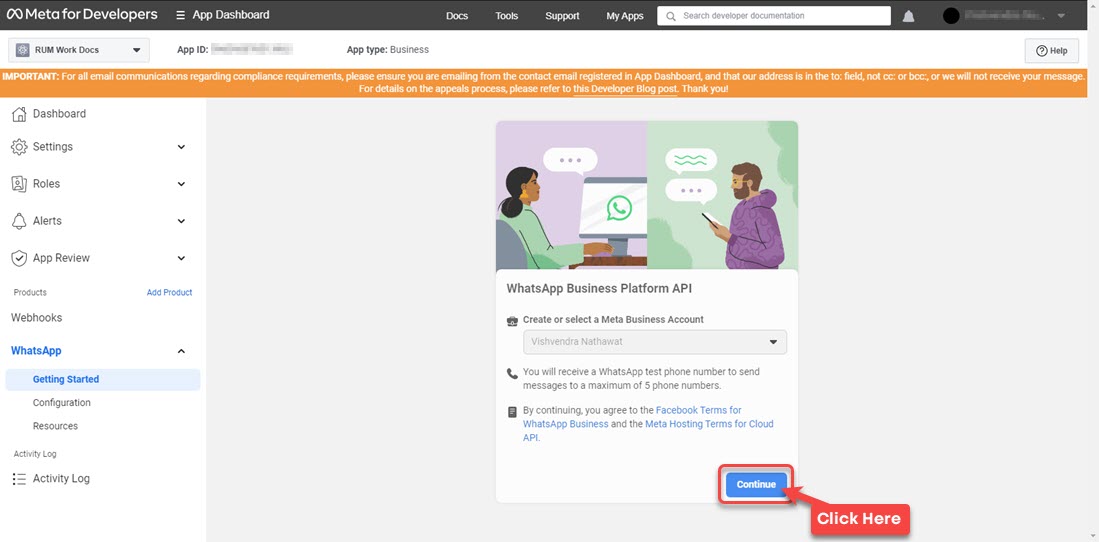Click the Dashboard home icon
This screenshot has width=1099, height=542.
pyautogui.click(x=20, y=114)
